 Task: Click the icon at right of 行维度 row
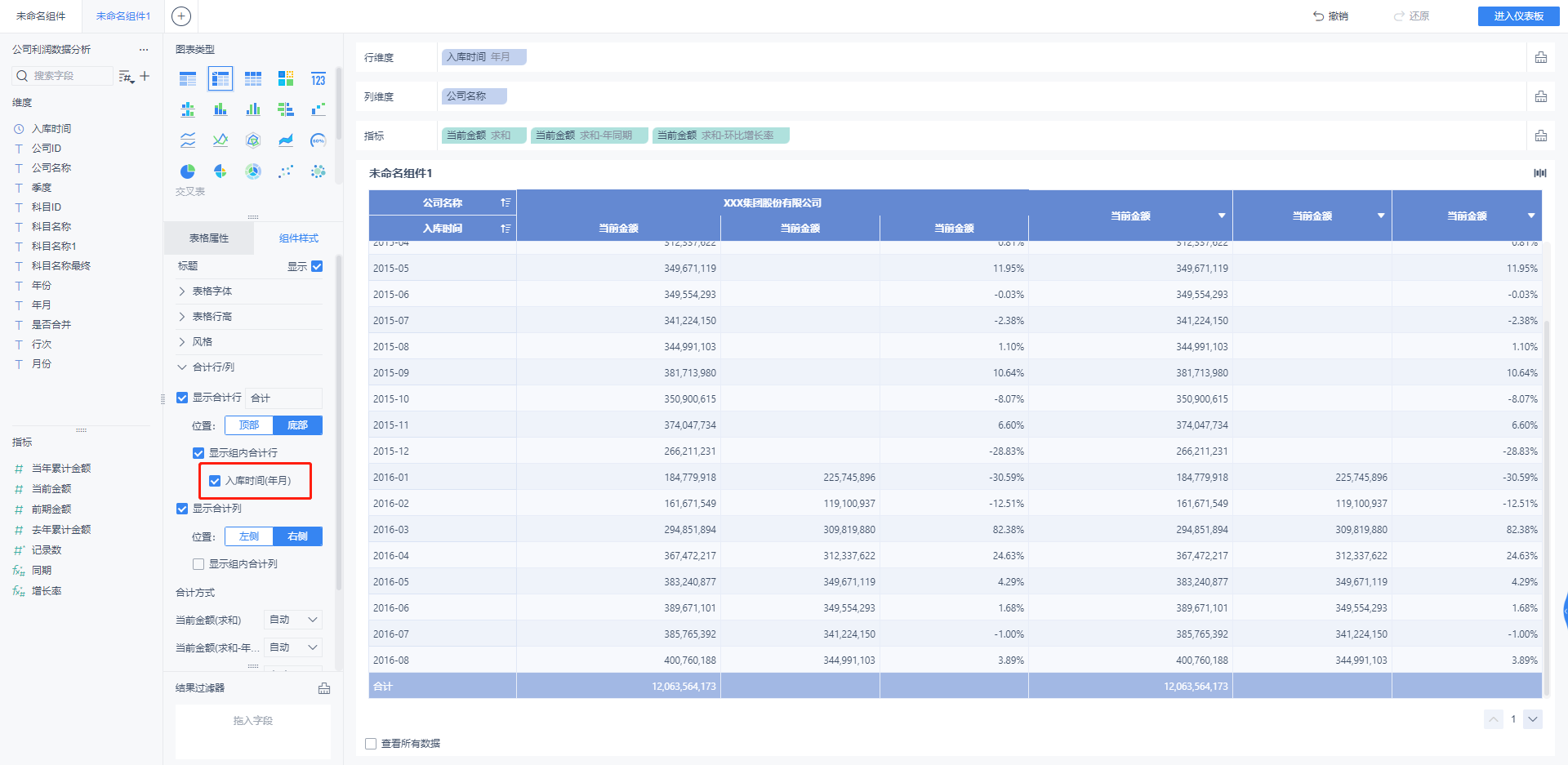click(x=1541, y=57)
